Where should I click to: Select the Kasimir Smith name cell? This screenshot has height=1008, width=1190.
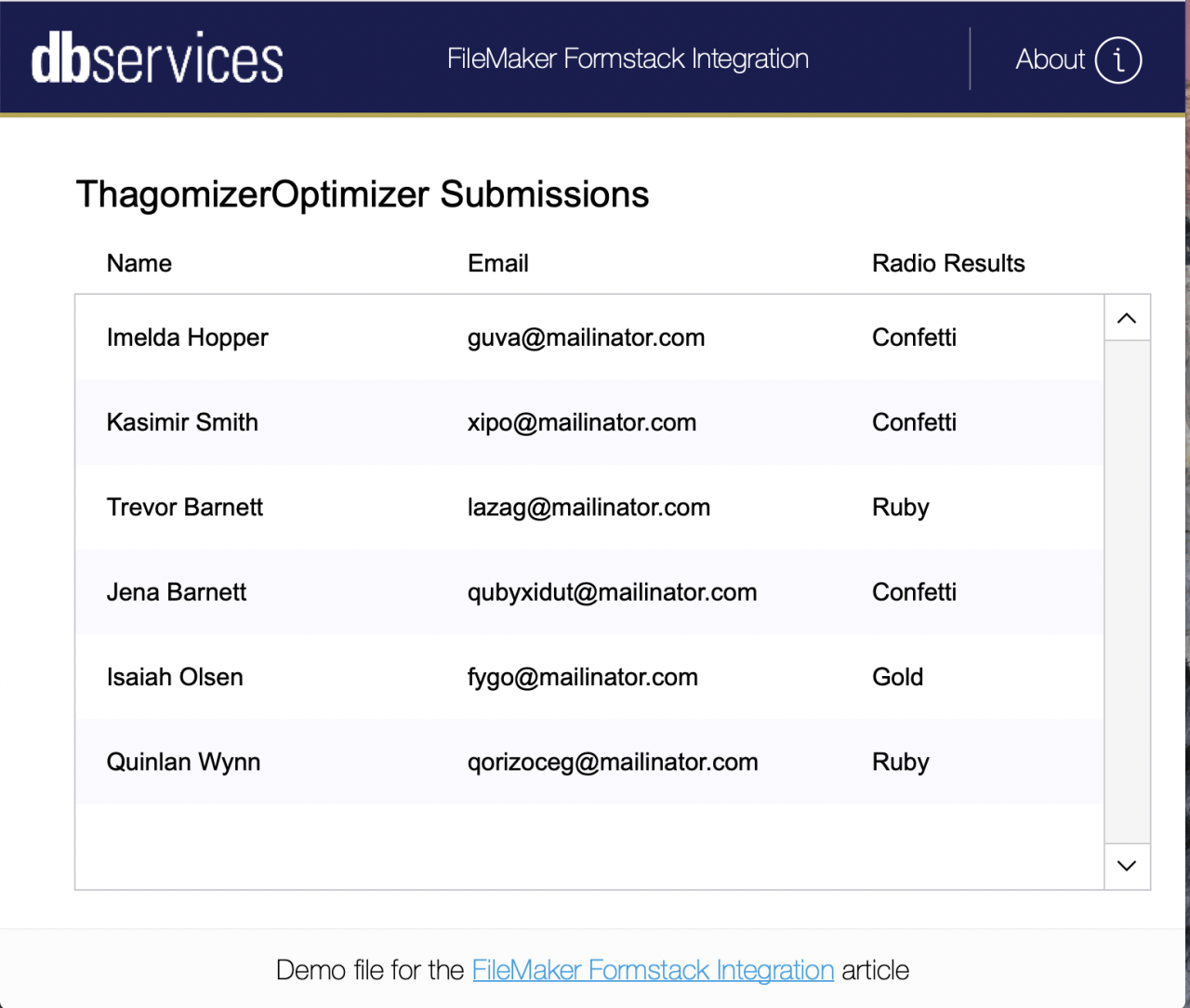click(182, 422)
